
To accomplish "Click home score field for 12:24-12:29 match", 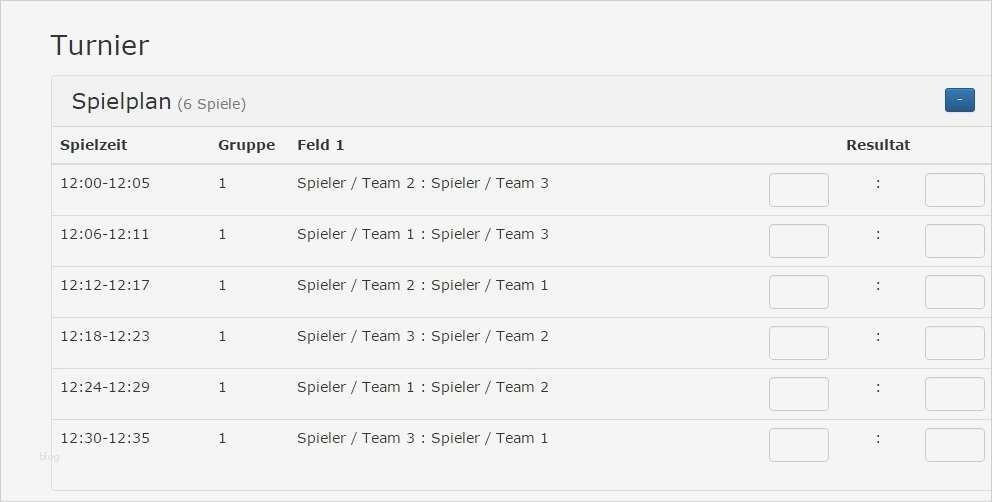I will 798,394.
